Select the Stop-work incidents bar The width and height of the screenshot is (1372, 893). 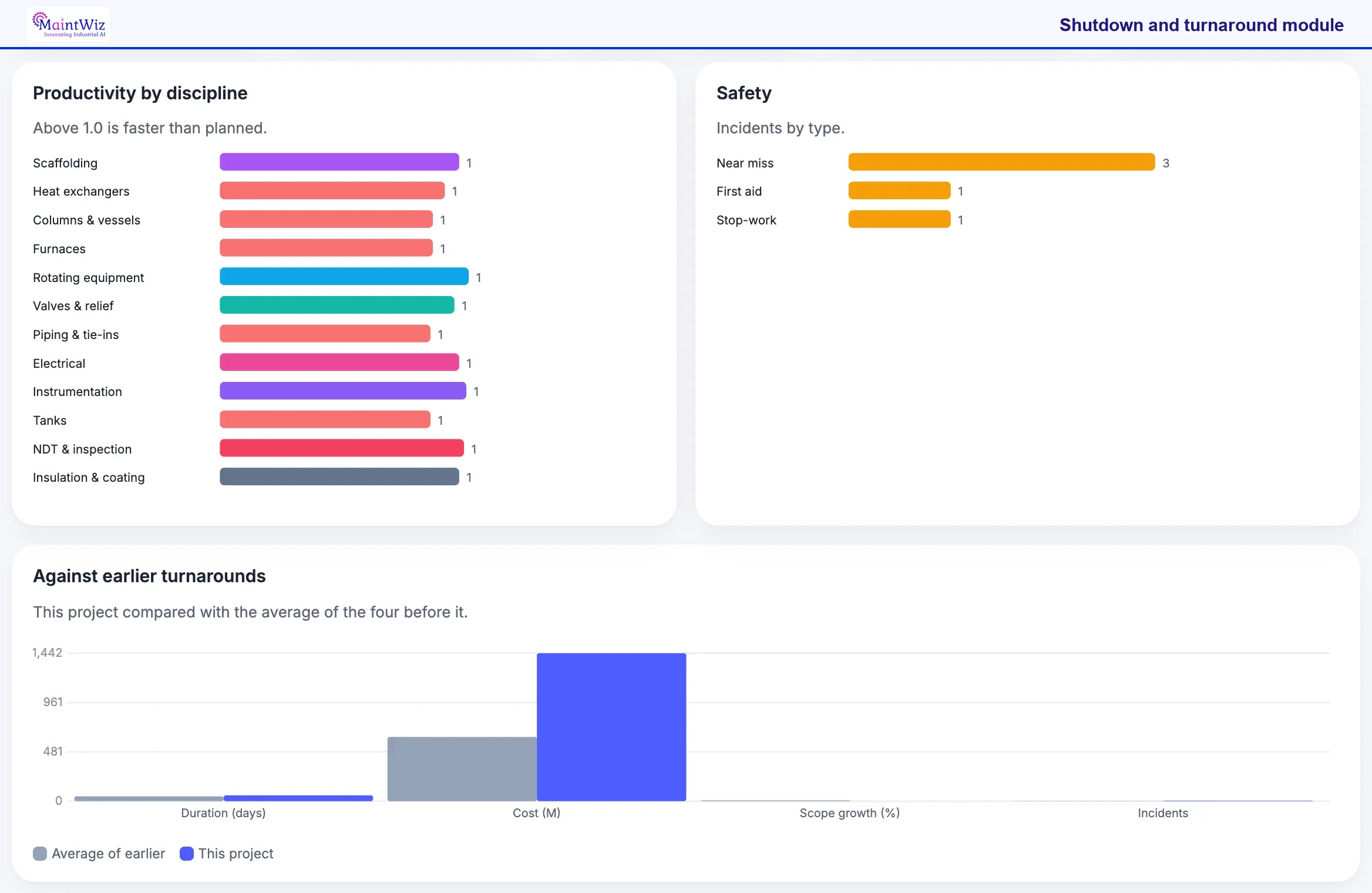click(x=899, y=219)
